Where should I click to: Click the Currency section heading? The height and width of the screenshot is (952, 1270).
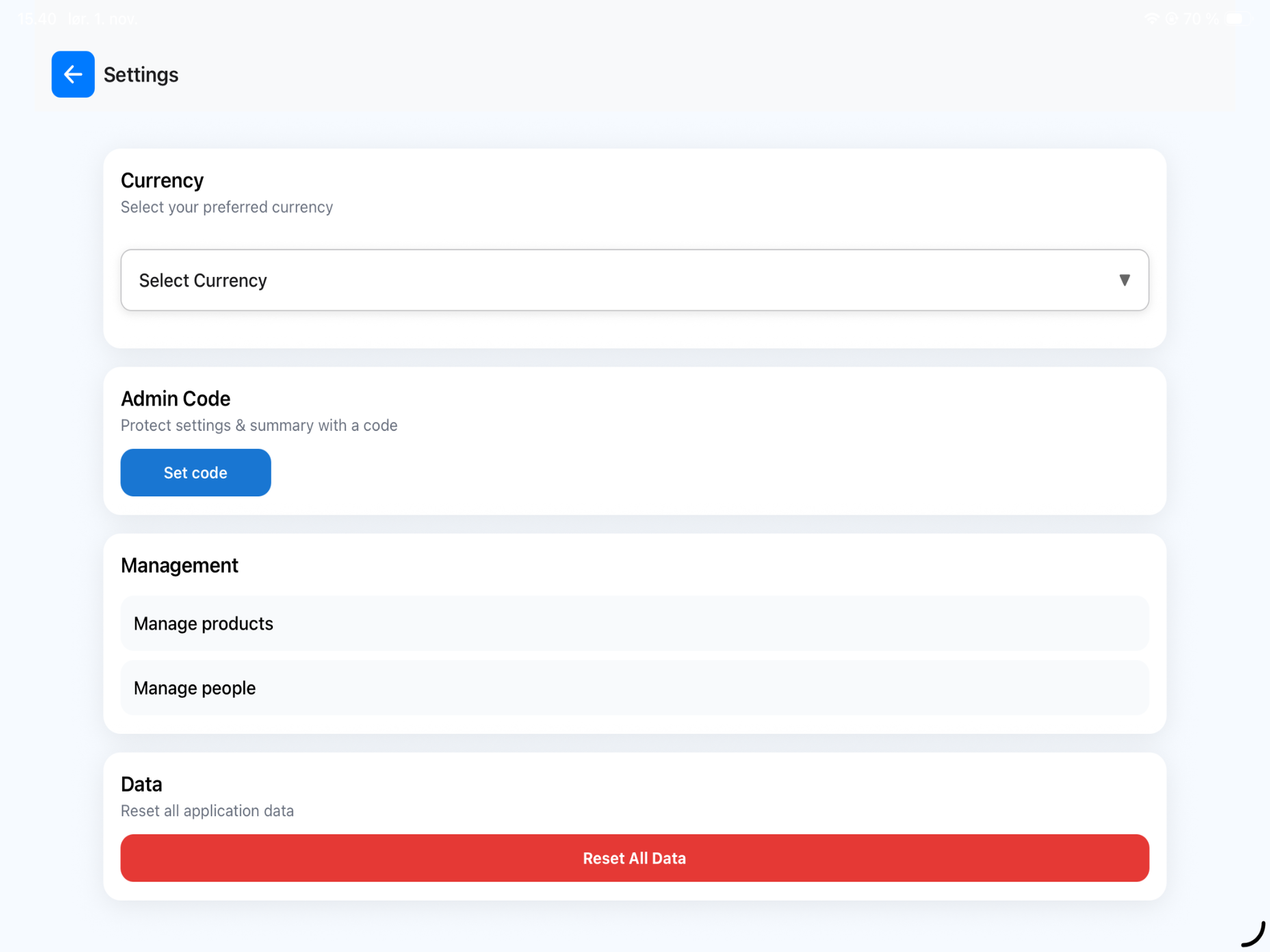click(162, 180)
